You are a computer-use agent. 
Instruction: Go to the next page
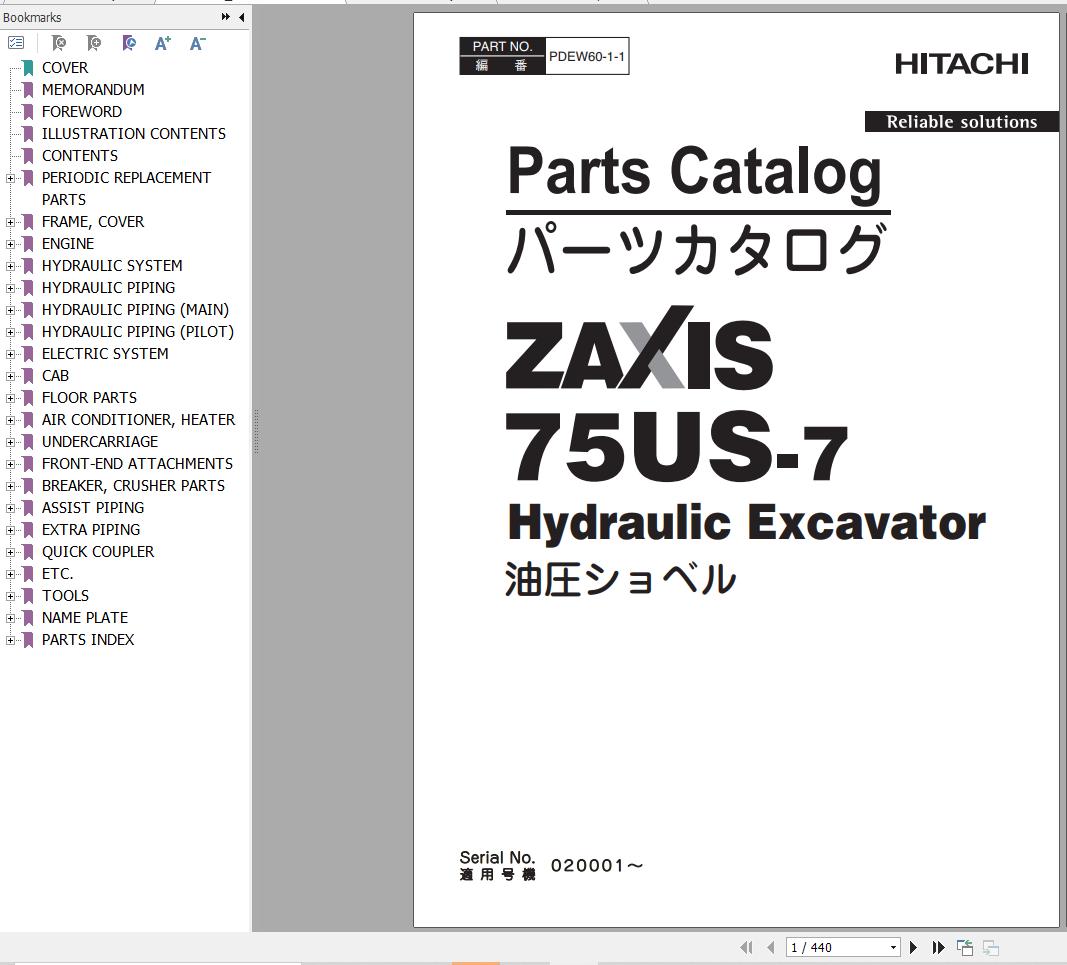point(914,947)
